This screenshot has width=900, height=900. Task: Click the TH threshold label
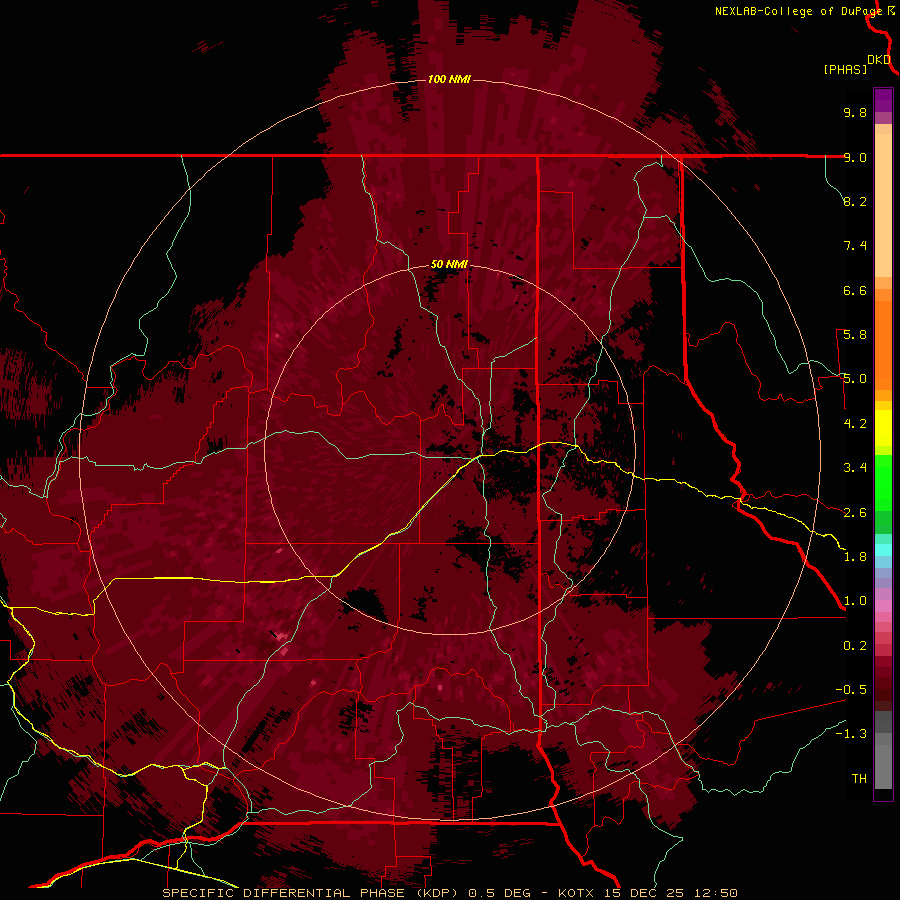pyautogui.click(x=859, y=779)
